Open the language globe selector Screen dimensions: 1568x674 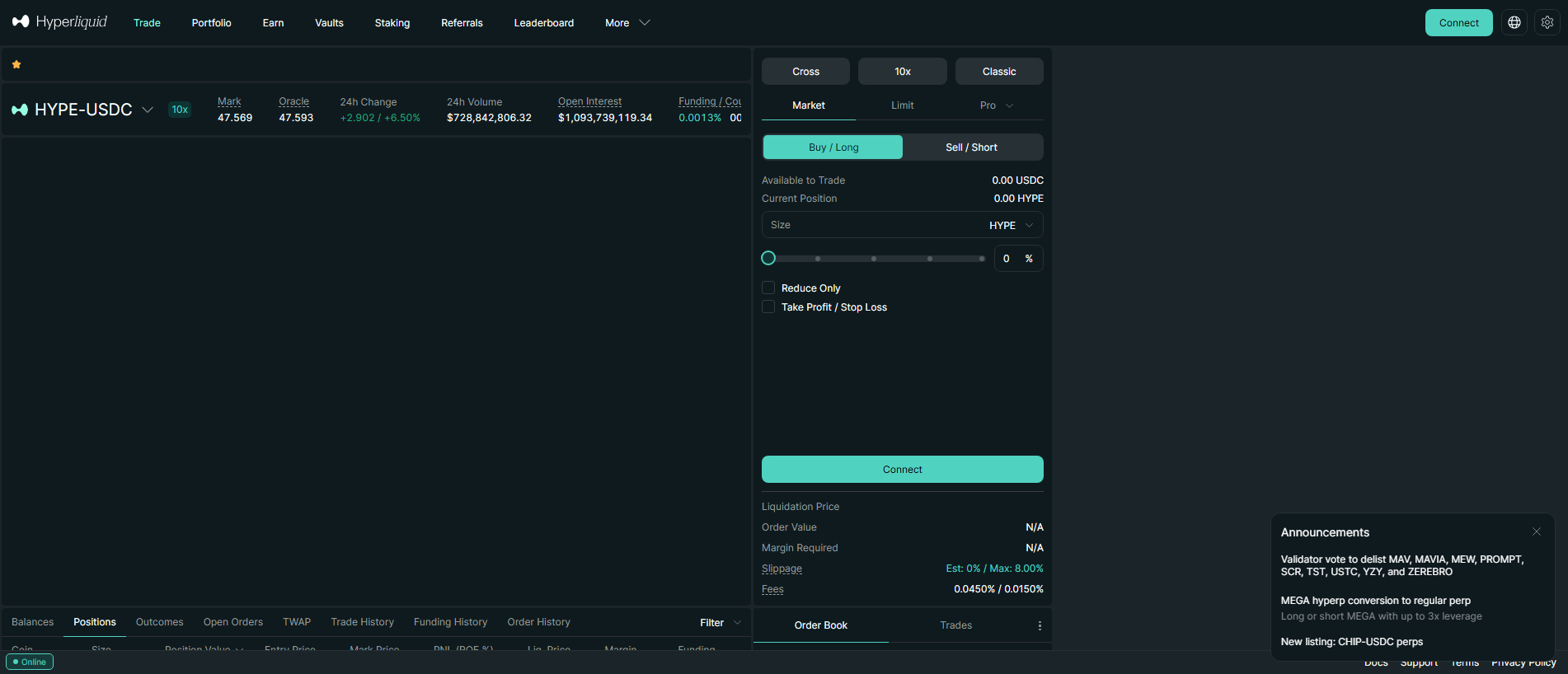tap(1514, 22)
